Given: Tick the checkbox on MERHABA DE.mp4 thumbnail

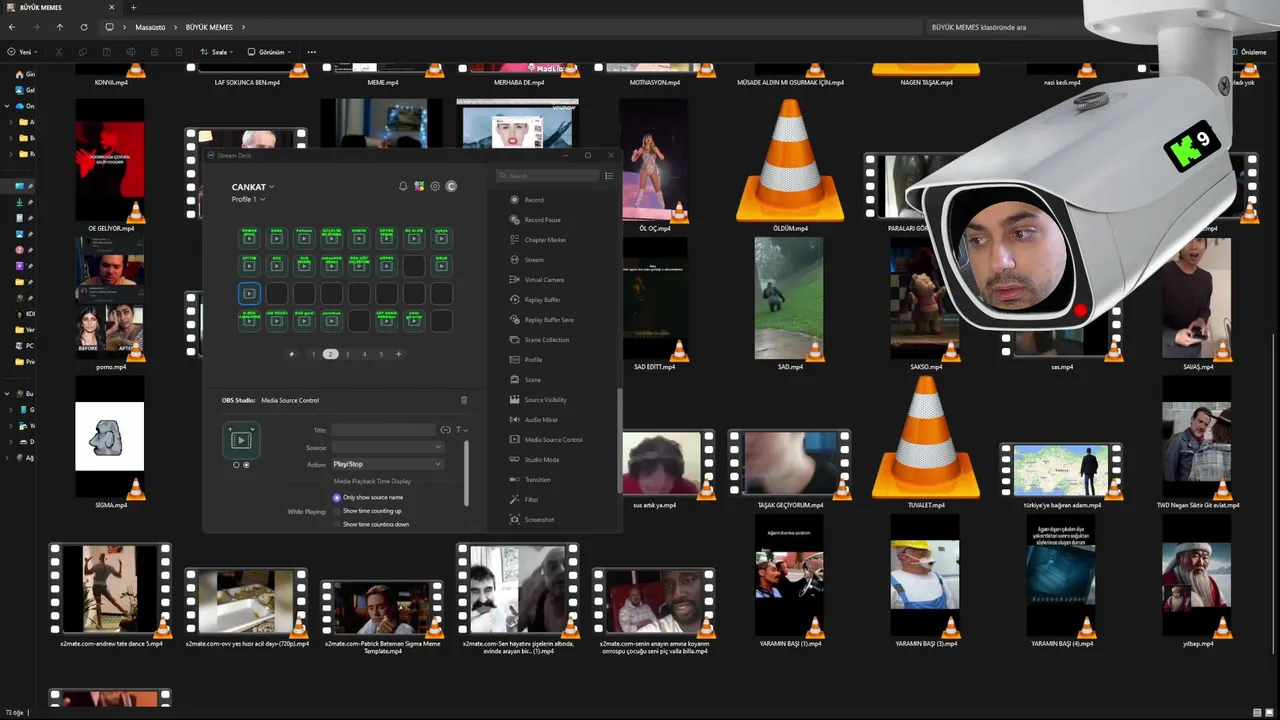Looking at the screenshot, I should pos(463,68).
